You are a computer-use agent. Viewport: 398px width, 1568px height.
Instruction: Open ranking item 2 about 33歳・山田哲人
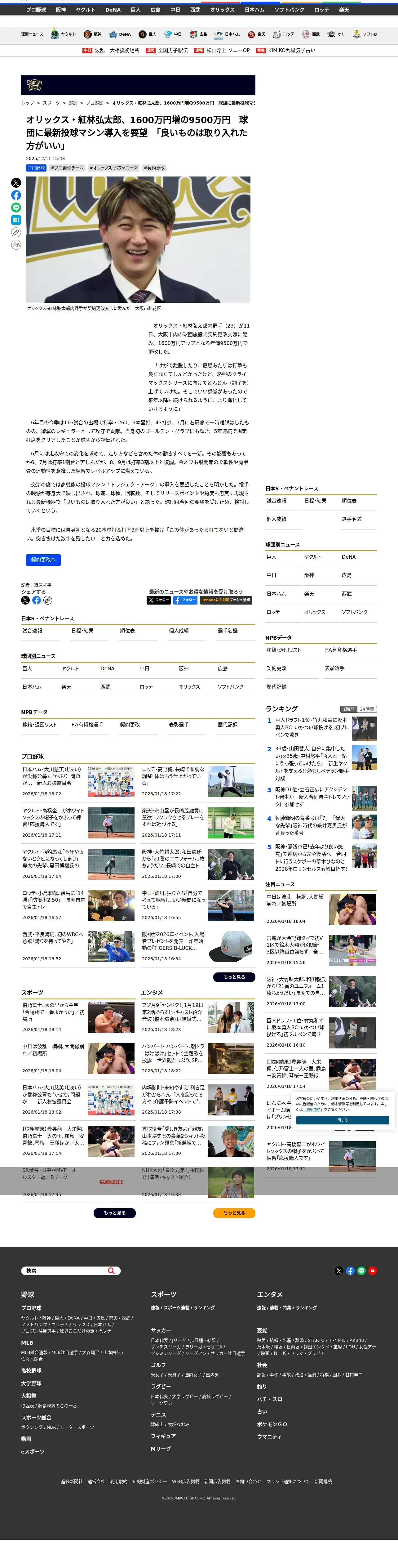(311, 763)
